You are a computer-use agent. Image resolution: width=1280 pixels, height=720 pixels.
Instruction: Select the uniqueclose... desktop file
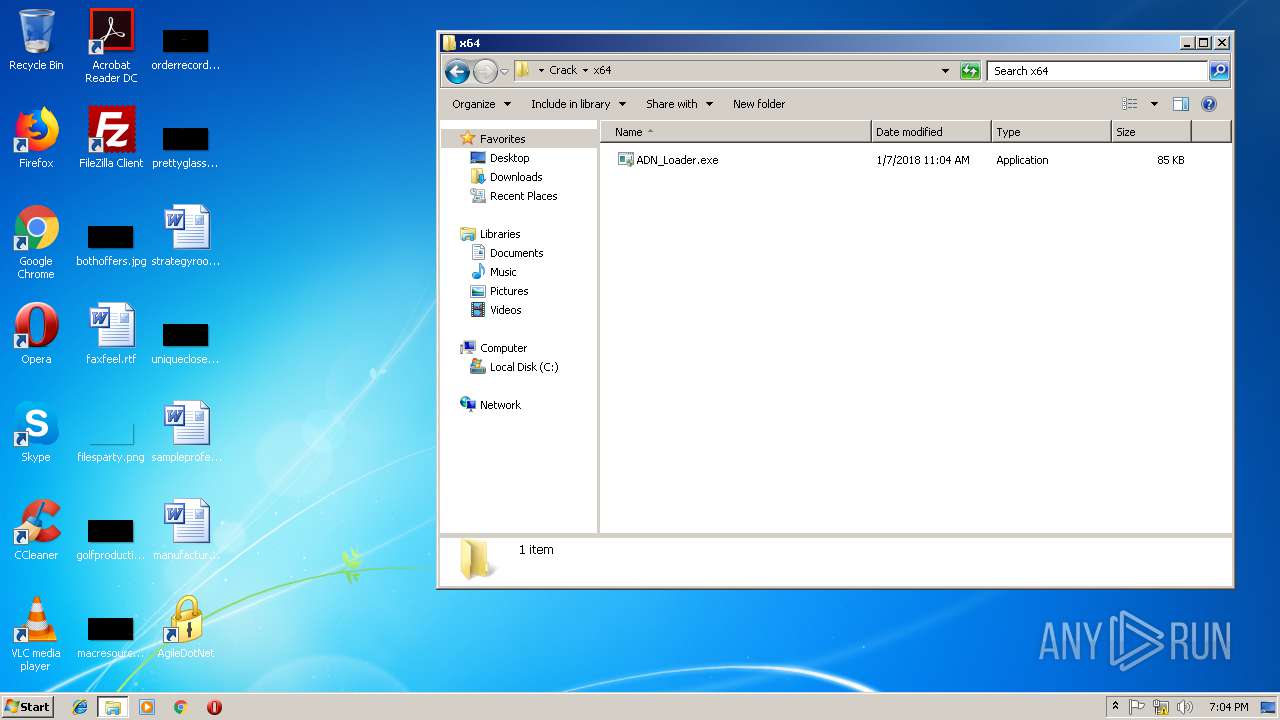pyautogui.click(x=186, y=342)
